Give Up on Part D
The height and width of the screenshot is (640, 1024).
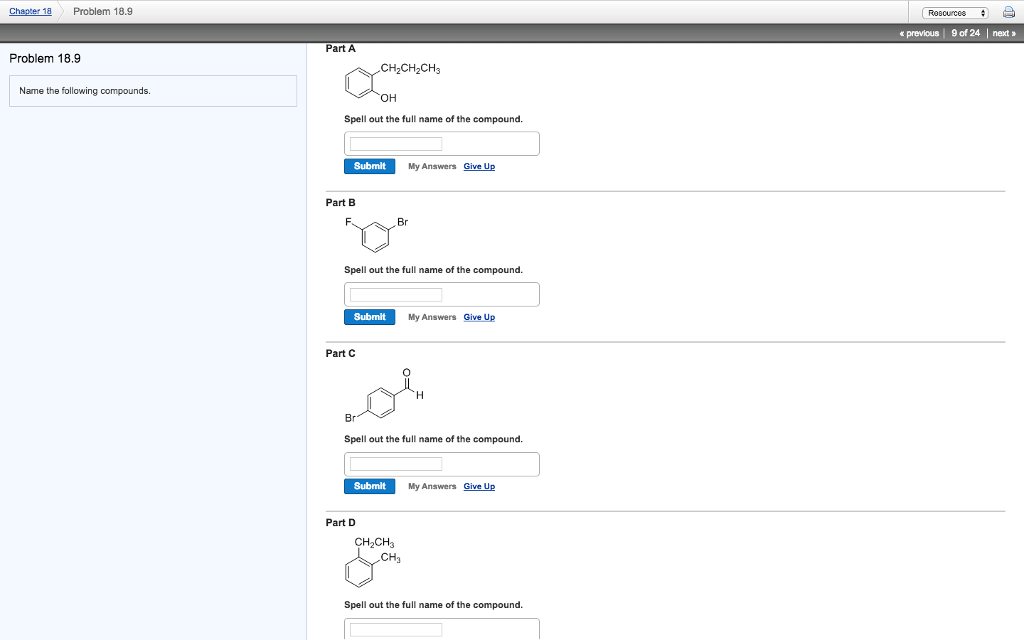click(x=479, y=639)
